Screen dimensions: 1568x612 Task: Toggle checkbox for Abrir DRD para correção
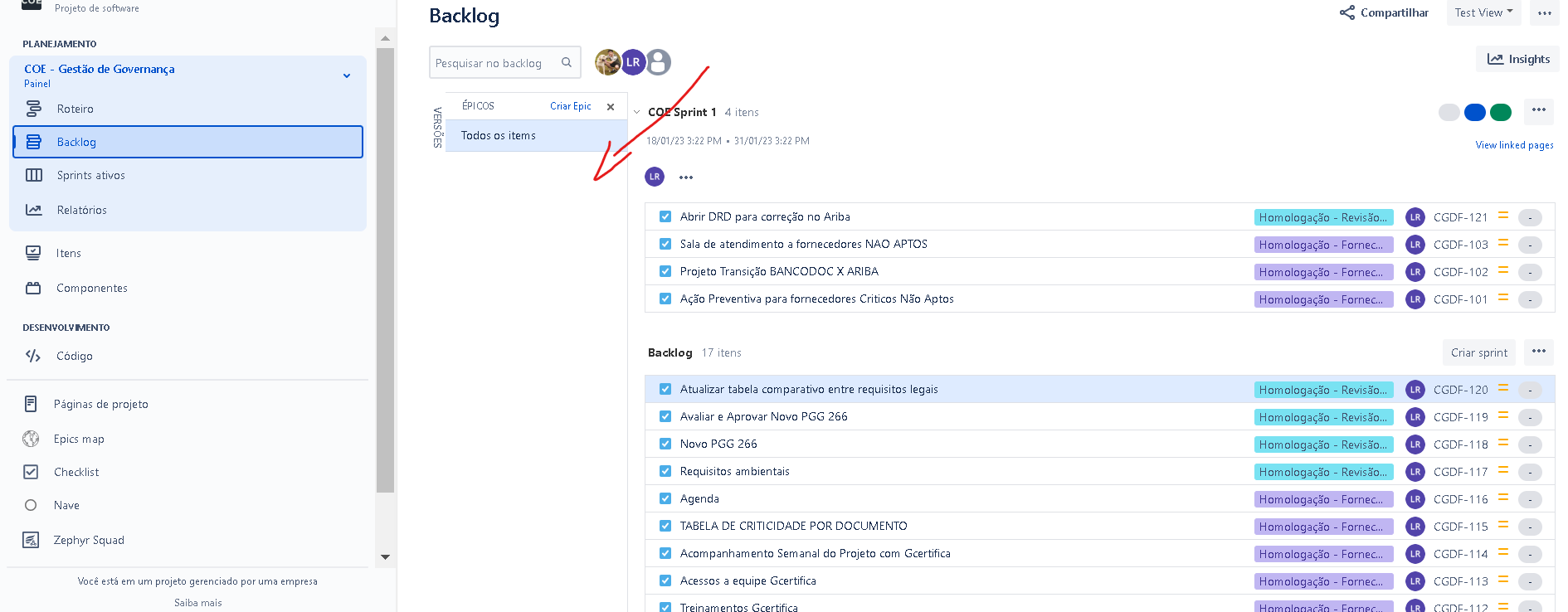(665, 216)
